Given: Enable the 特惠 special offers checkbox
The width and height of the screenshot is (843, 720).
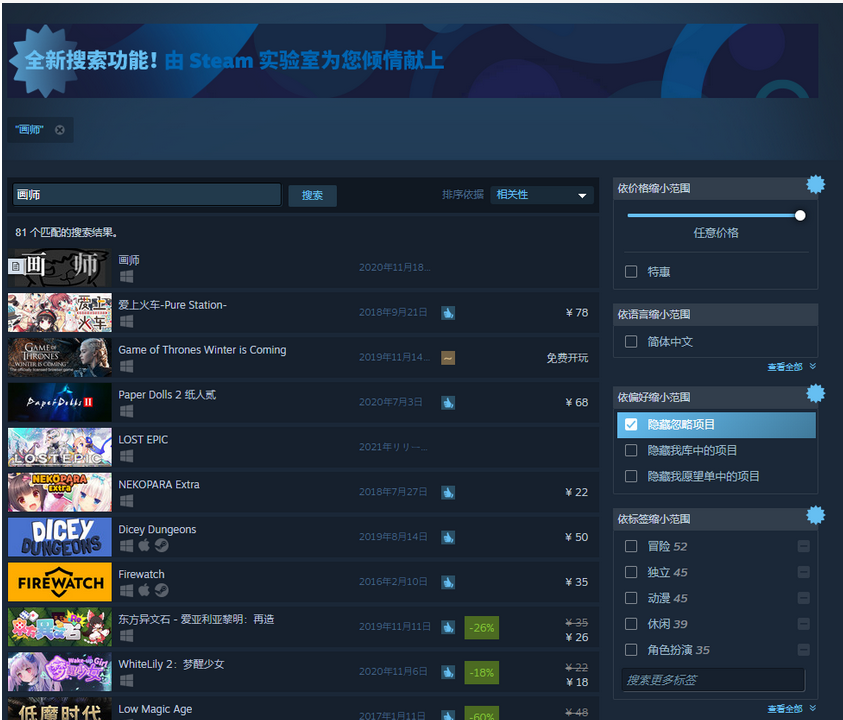Looking at the screenshot, I should 631,272.
